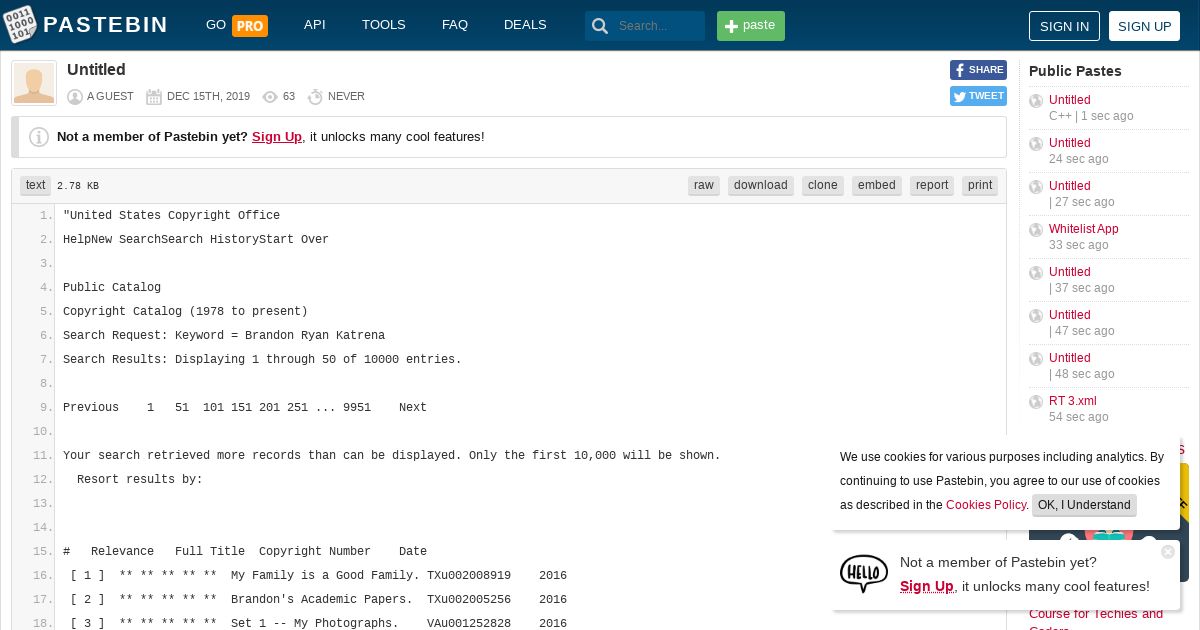1200x630 pixels.
Task: Open public paste Untitled 48 sec ago
Action: coord(1069,358)
